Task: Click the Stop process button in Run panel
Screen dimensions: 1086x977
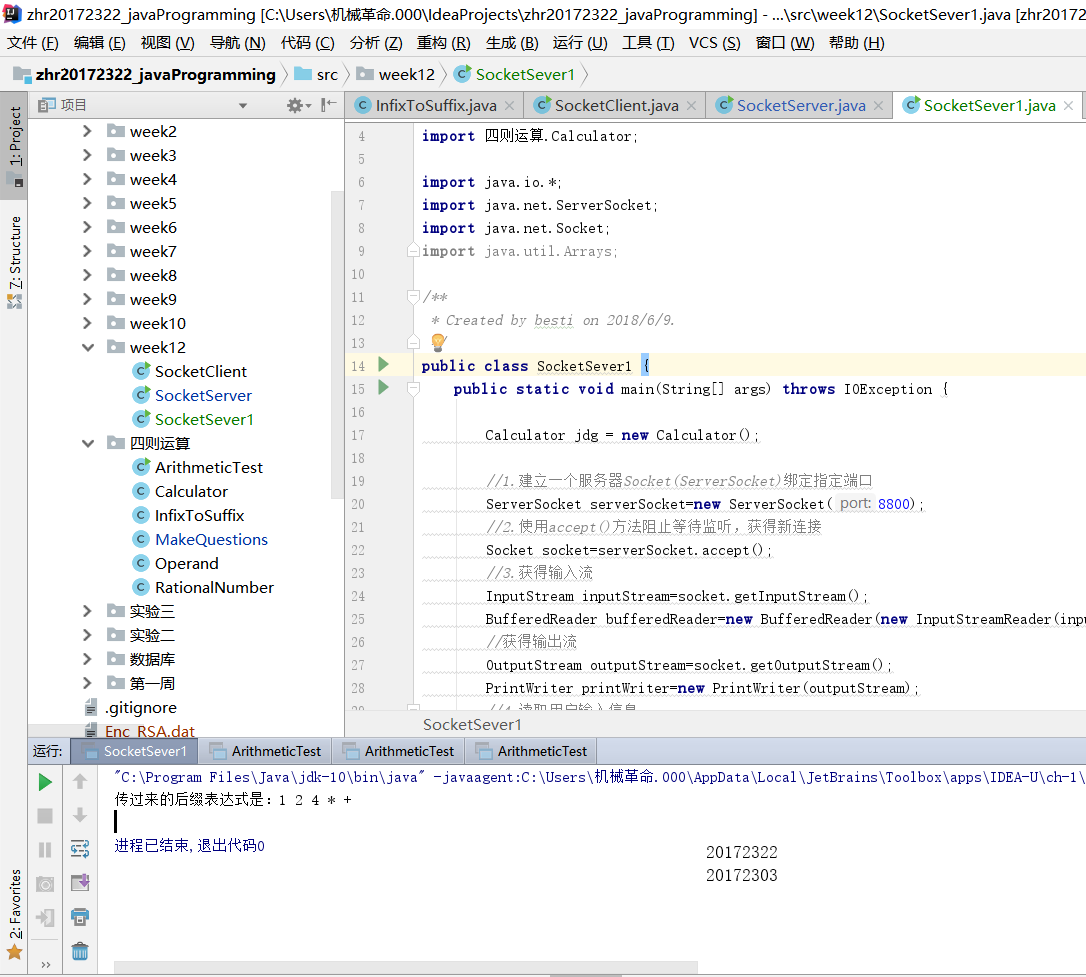Action: point(45,816)
